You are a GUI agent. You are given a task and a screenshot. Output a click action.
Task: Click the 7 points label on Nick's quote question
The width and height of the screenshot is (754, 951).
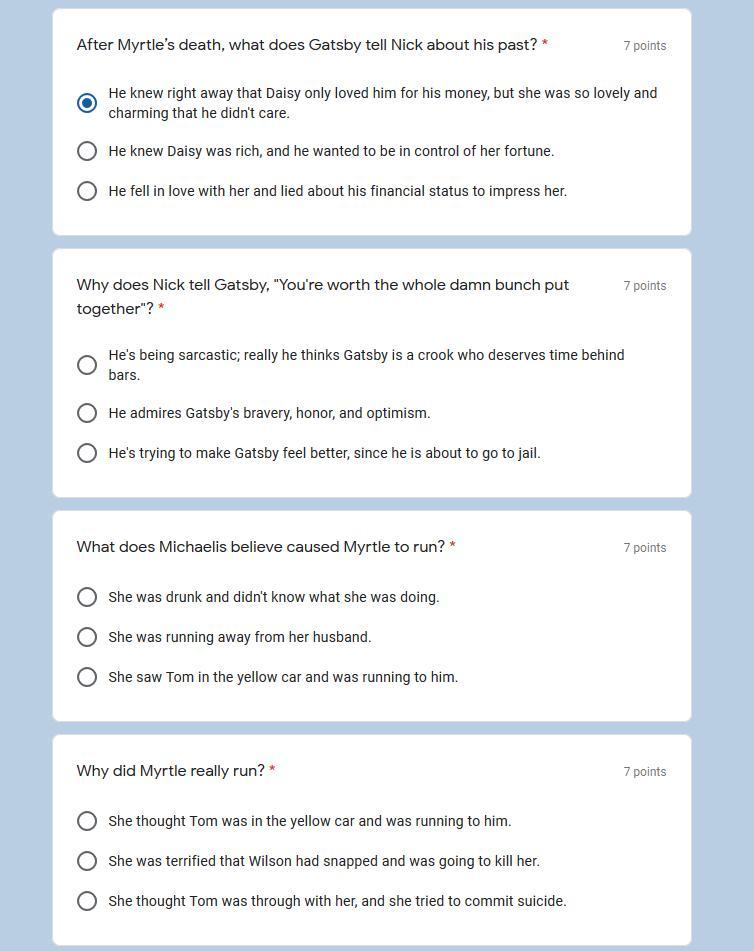tap(645, 286)
